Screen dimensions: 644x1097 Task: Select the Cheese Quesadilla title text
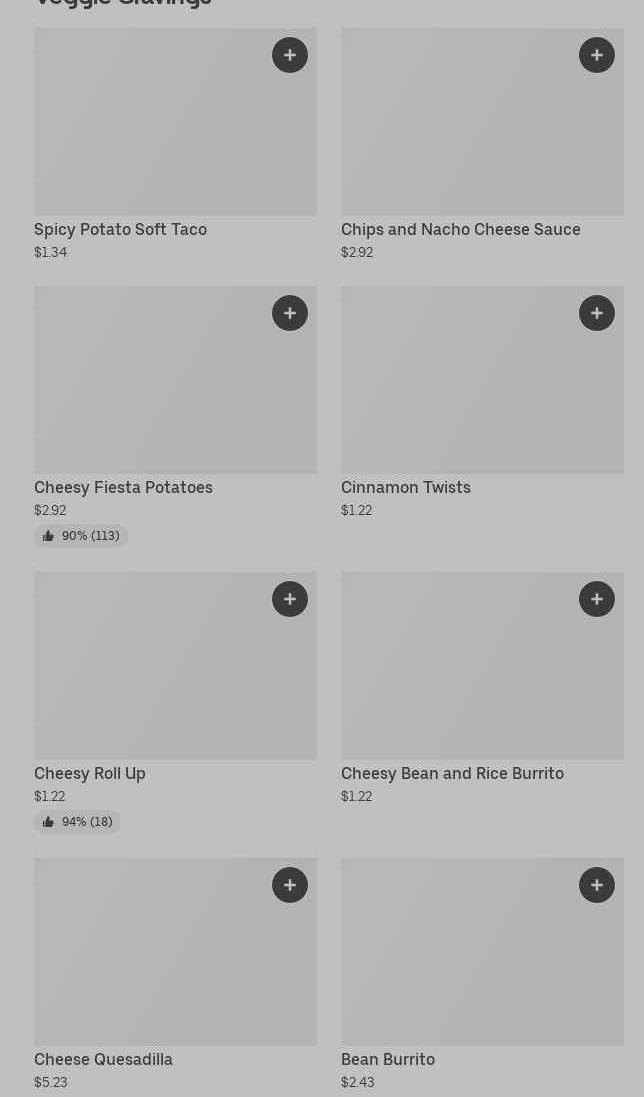[x=103, y=1059]
